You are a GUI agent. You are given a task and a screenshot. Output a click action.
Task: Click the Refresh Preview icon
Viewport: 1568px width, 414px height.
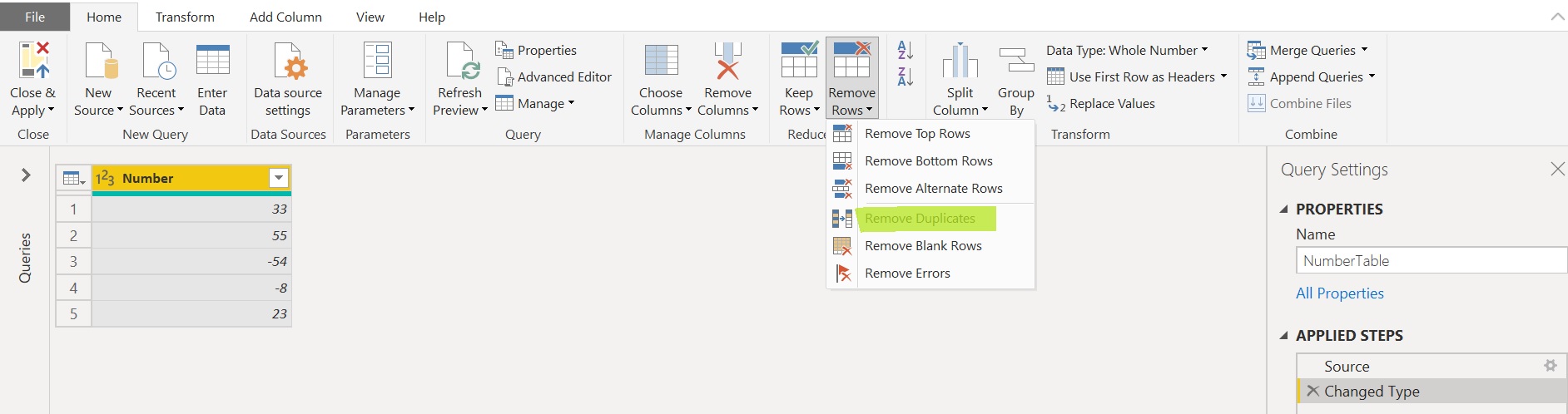click(x=459, y=61)
